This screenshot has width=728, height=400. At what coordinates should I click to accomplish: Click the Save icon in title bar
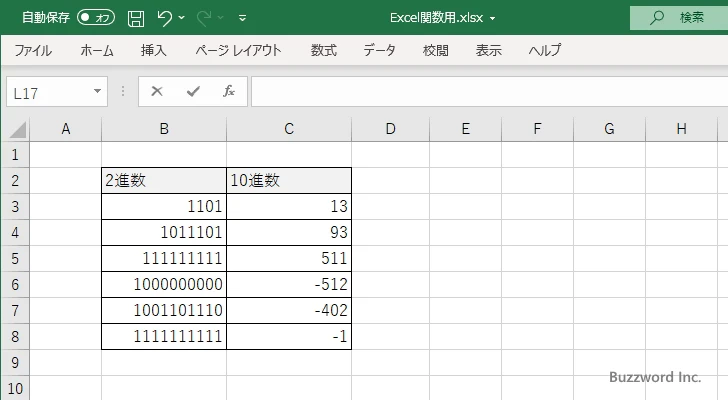tap(136, 18)
